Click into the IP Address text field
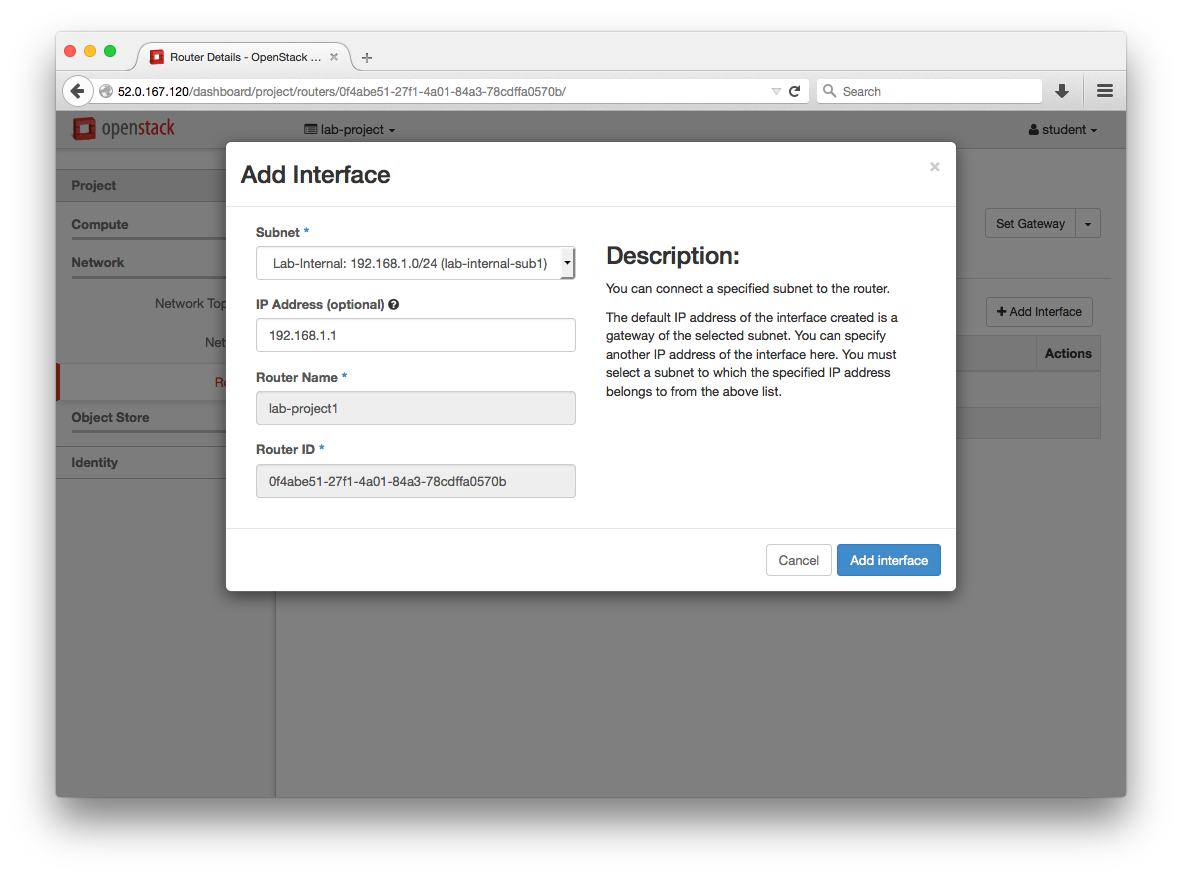 coord(415,336)
